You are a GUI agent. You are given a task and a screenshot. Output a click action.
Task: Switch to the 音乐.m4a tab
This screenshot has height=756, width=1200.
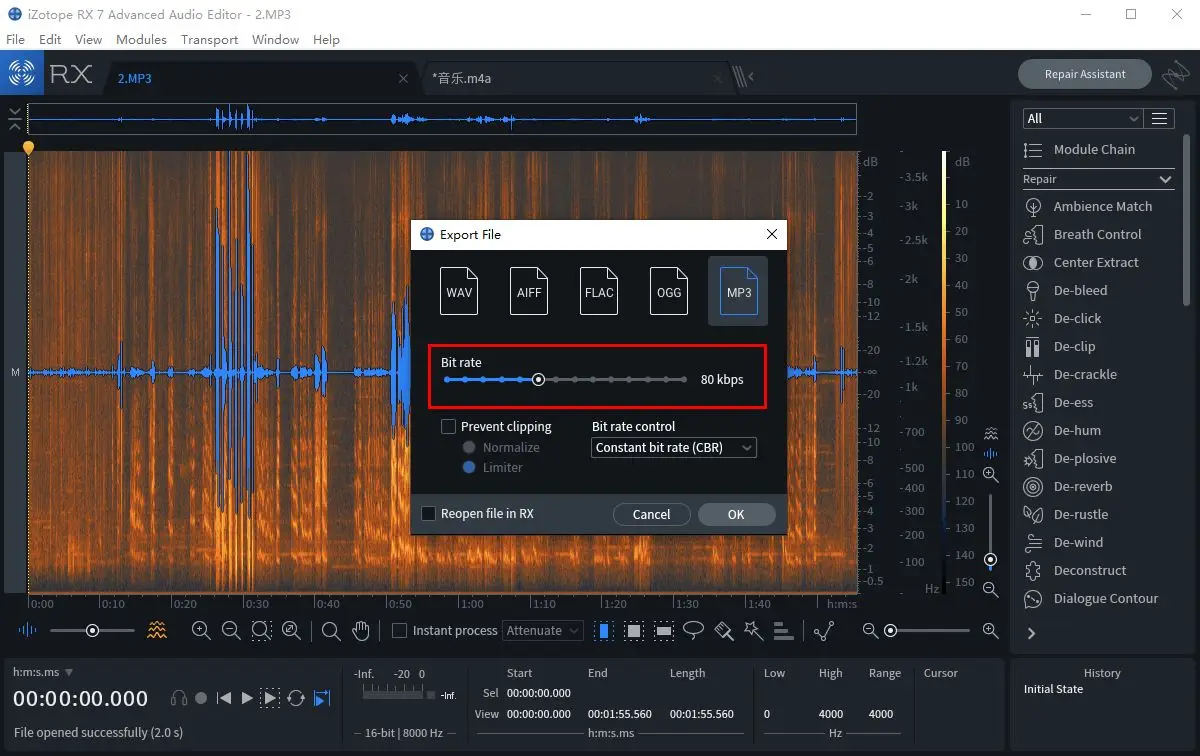(x=462, y=77)
